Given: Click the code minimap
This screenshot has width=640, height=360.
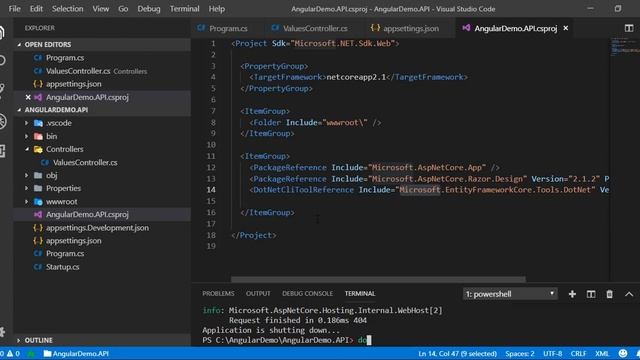Looking at the screenshot, I should click(625, 47).
